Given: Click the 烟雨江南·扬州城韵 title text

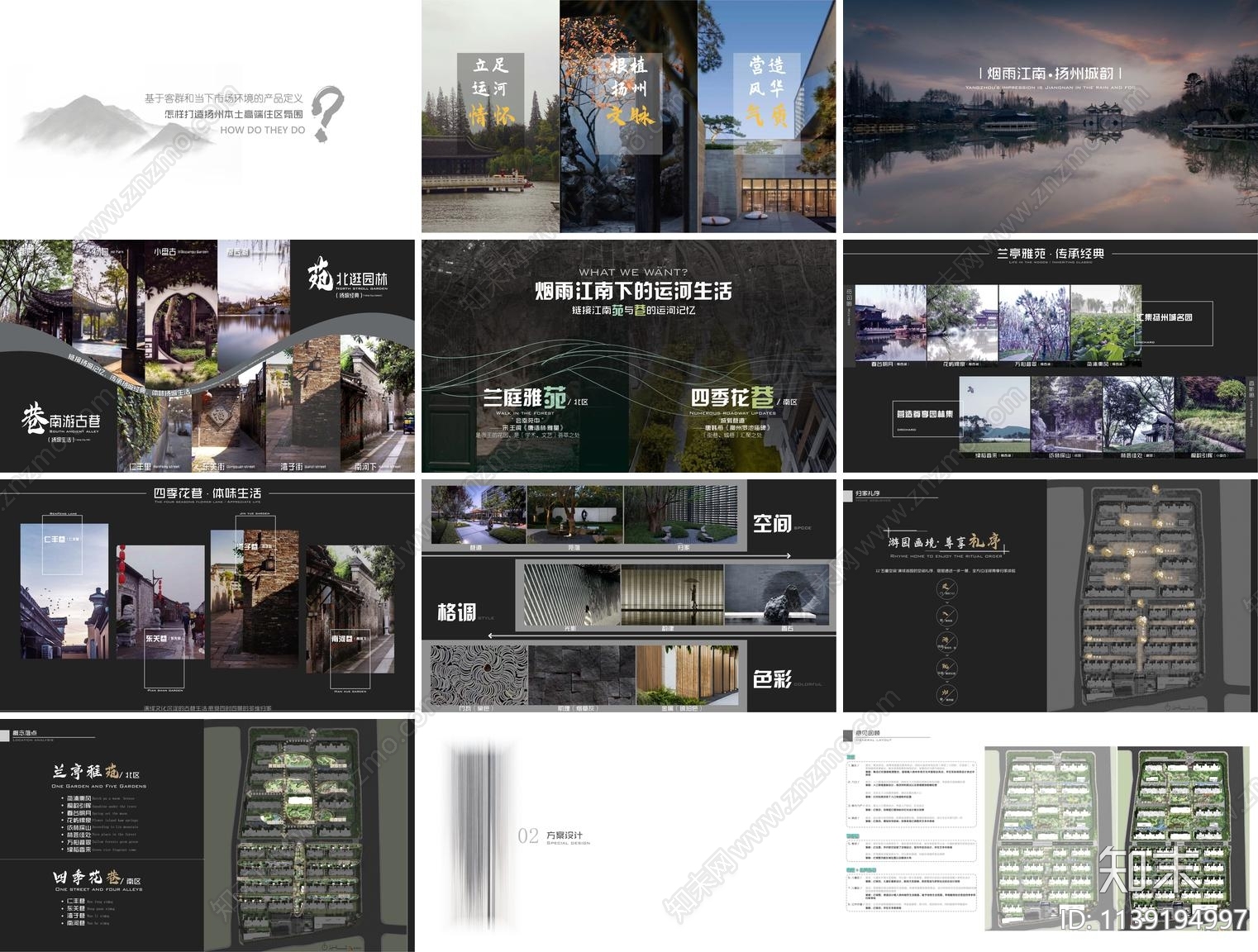Looking at the screenshot, I should tap(1050, 74).
